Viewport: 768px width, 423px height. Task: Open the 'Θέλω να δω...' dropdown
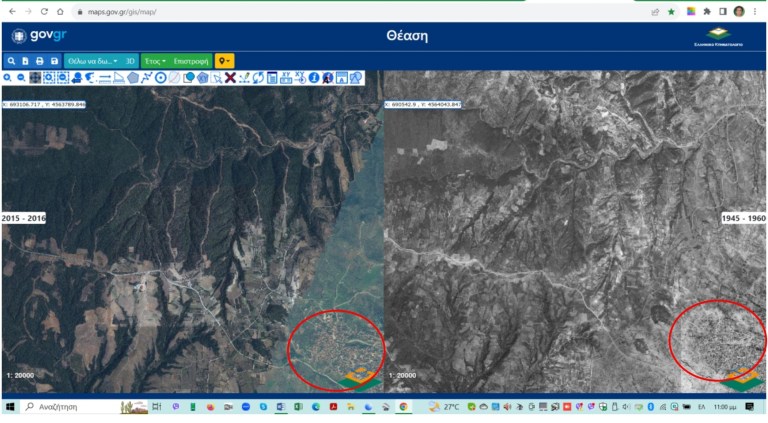[x=91, y=61]
